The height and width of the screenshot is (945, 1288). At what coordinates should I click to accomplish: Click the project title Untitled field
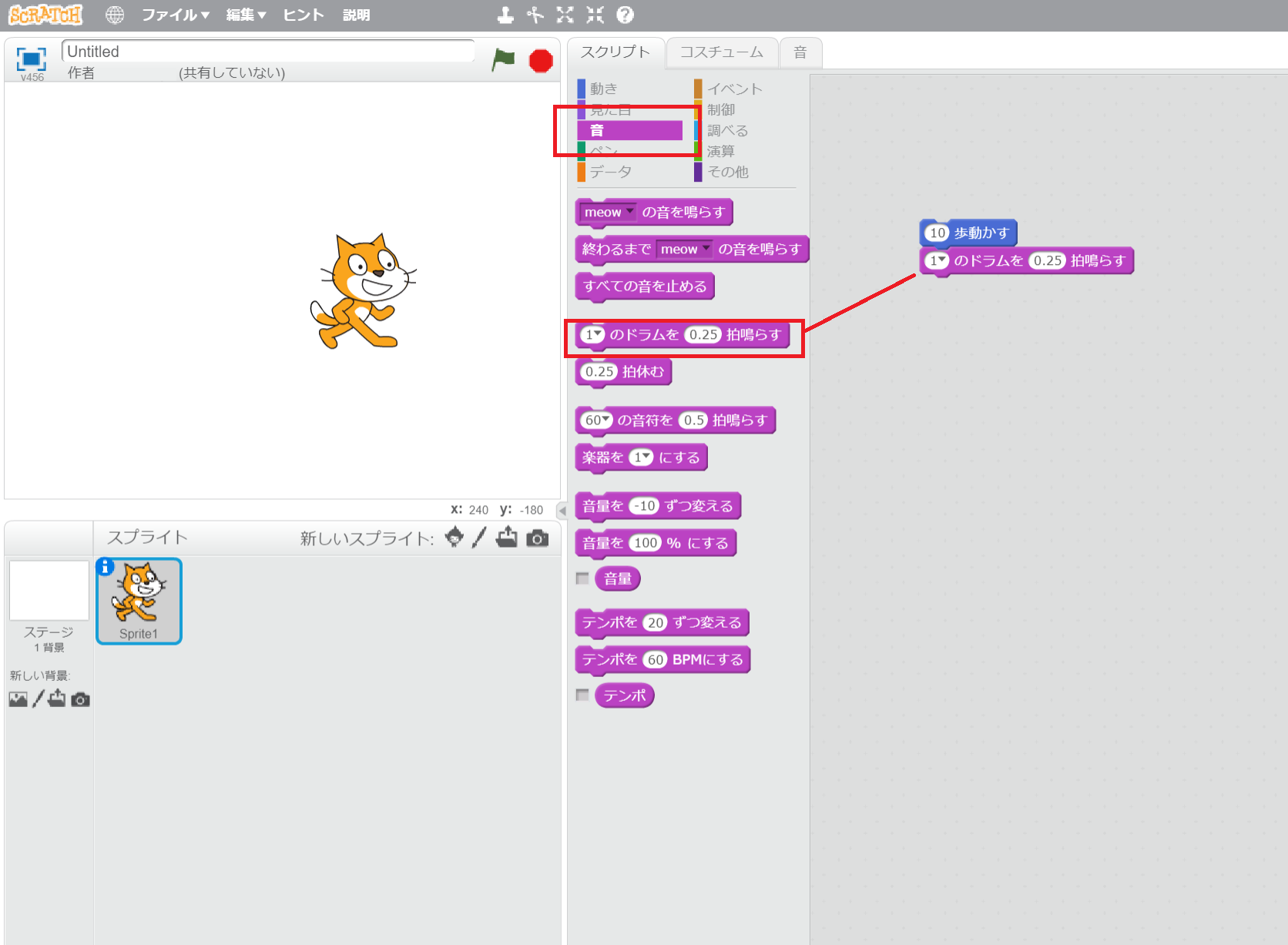click(x=268, y=52)
